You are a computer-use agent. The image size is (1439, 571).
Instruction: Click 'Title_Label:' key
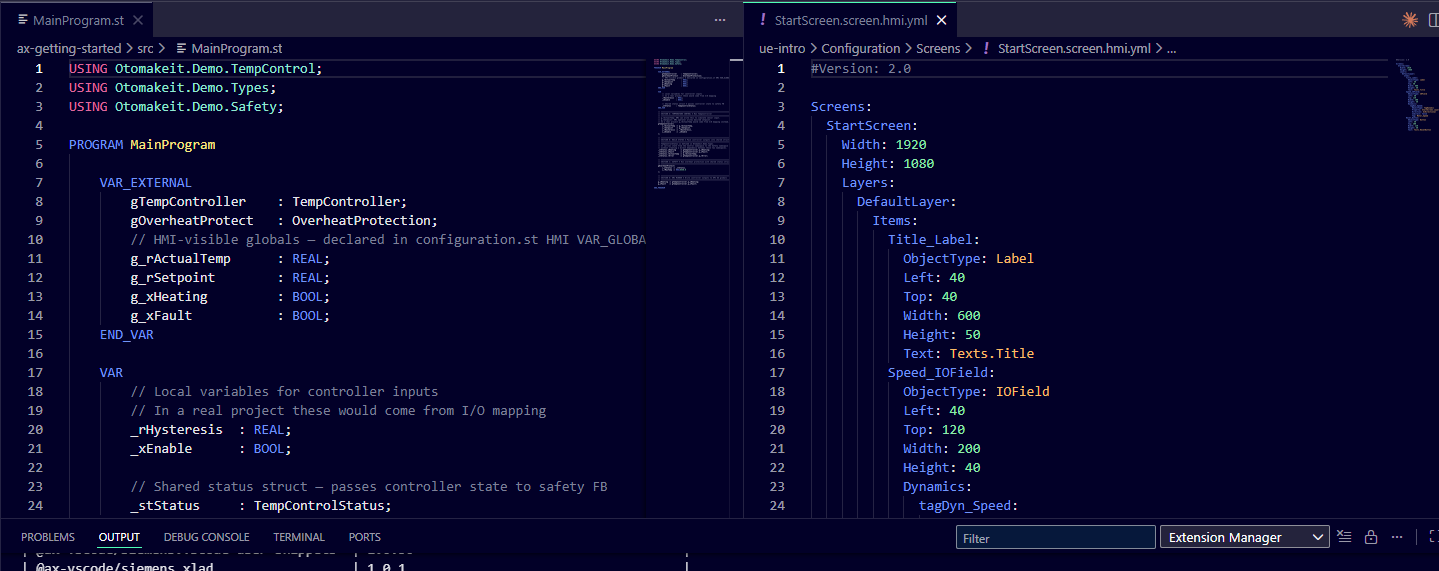934,239
